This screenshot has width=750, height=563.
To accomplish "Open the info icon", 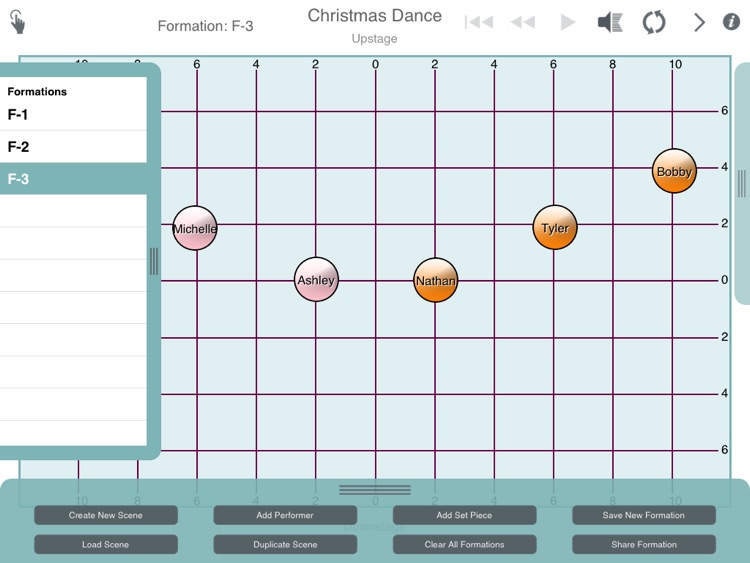I will tap(731, 22).
